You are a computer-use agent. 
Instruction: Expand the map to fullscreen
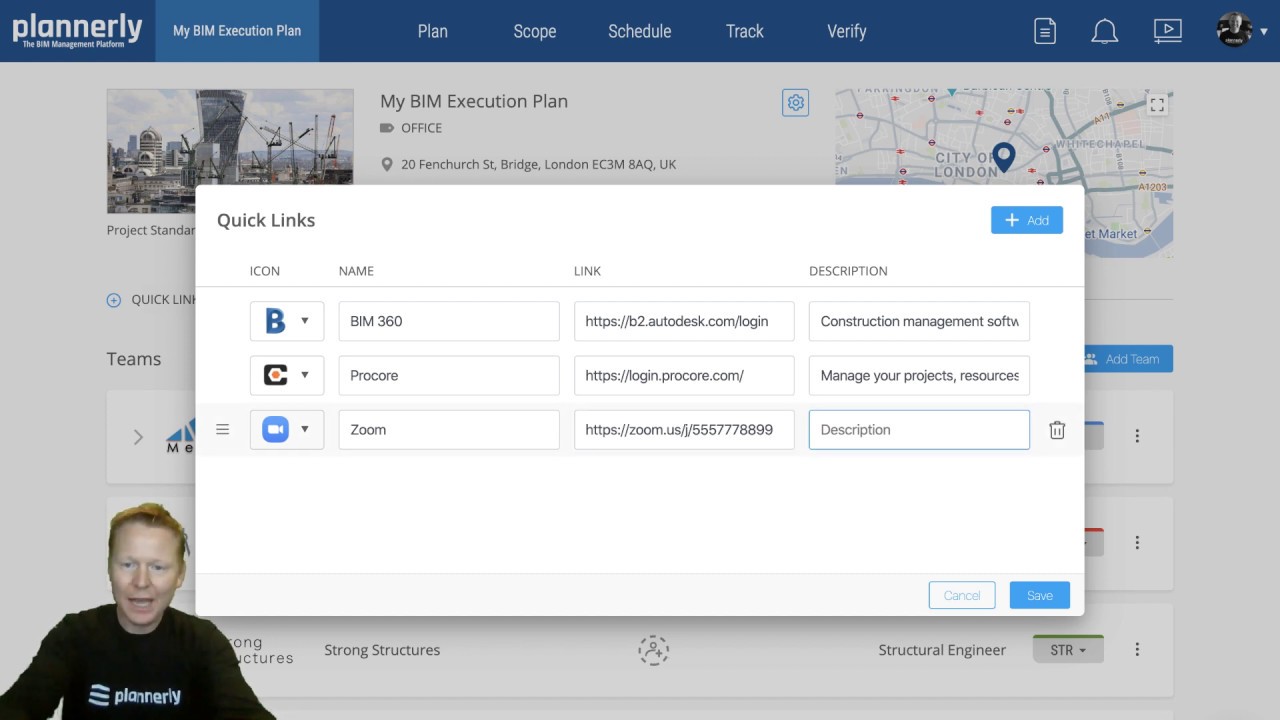[x=1157, y=105]
